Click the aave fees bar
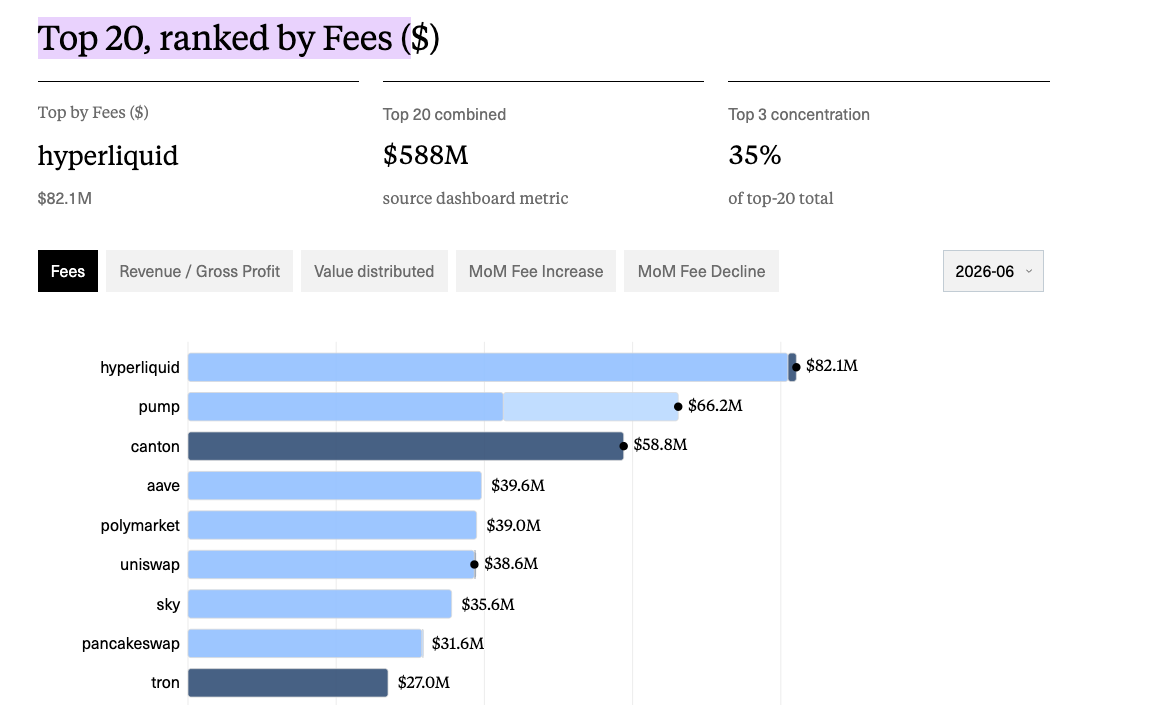 click(335, 485)
